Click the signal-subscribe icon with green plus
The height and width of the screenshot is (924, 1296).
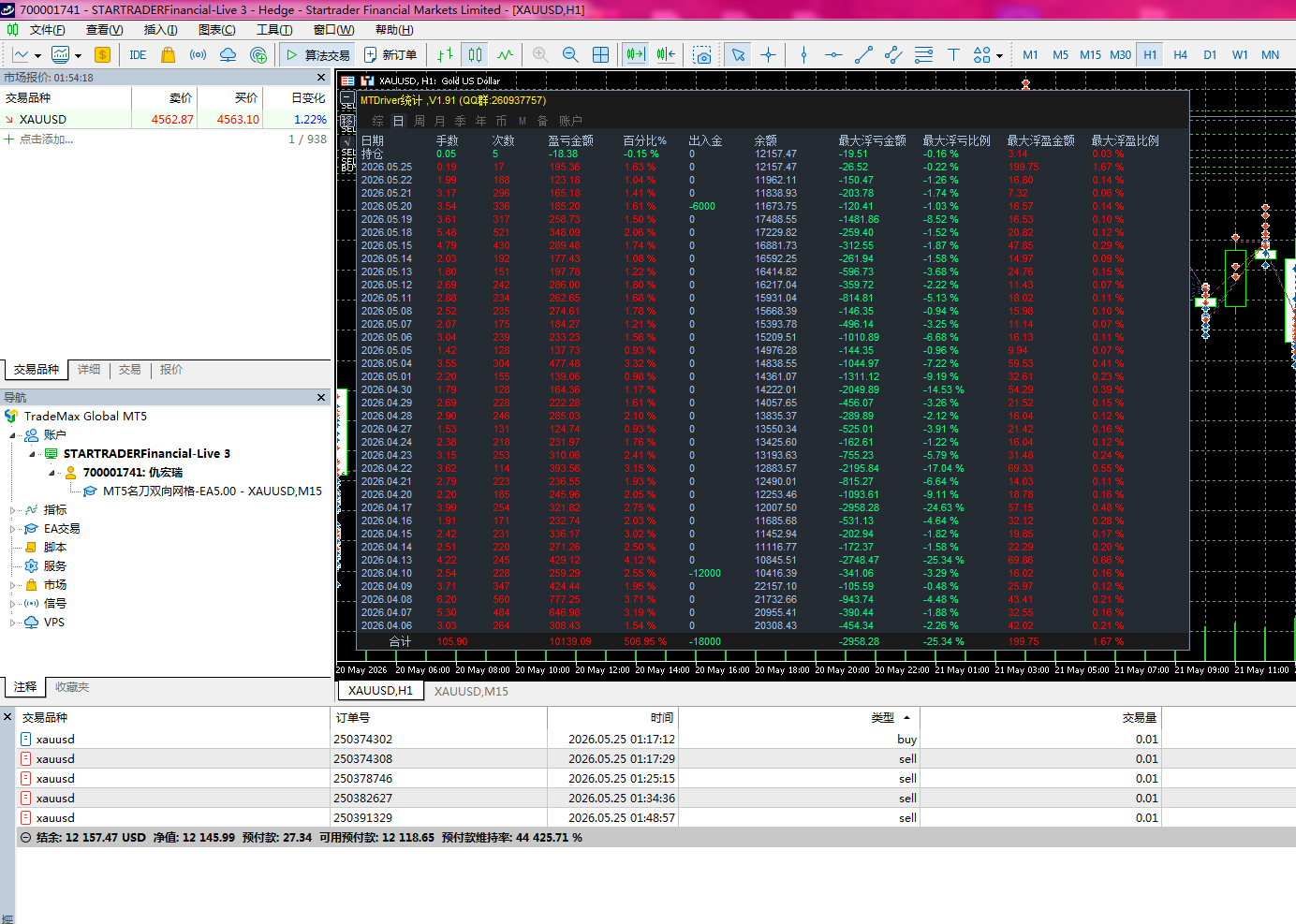click(x=258, y=54)
